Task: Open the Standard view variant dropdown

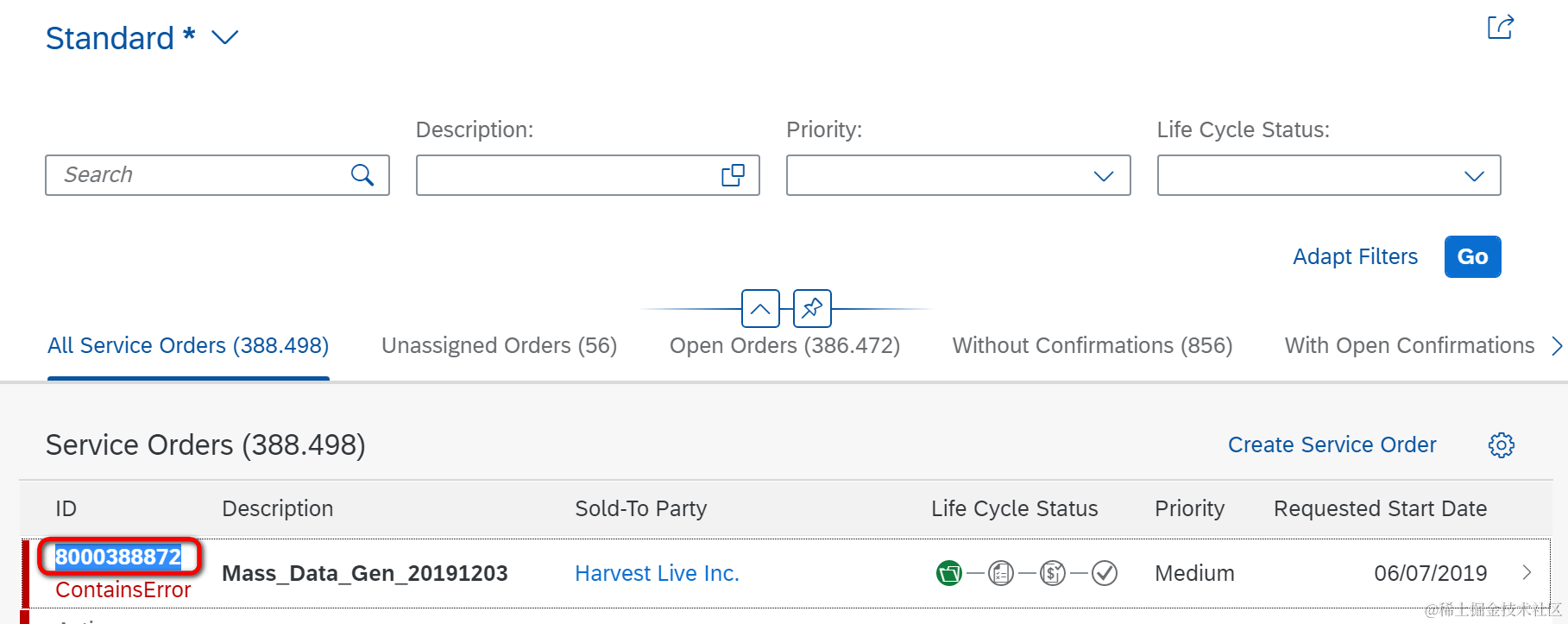Action: pos(225,38)
